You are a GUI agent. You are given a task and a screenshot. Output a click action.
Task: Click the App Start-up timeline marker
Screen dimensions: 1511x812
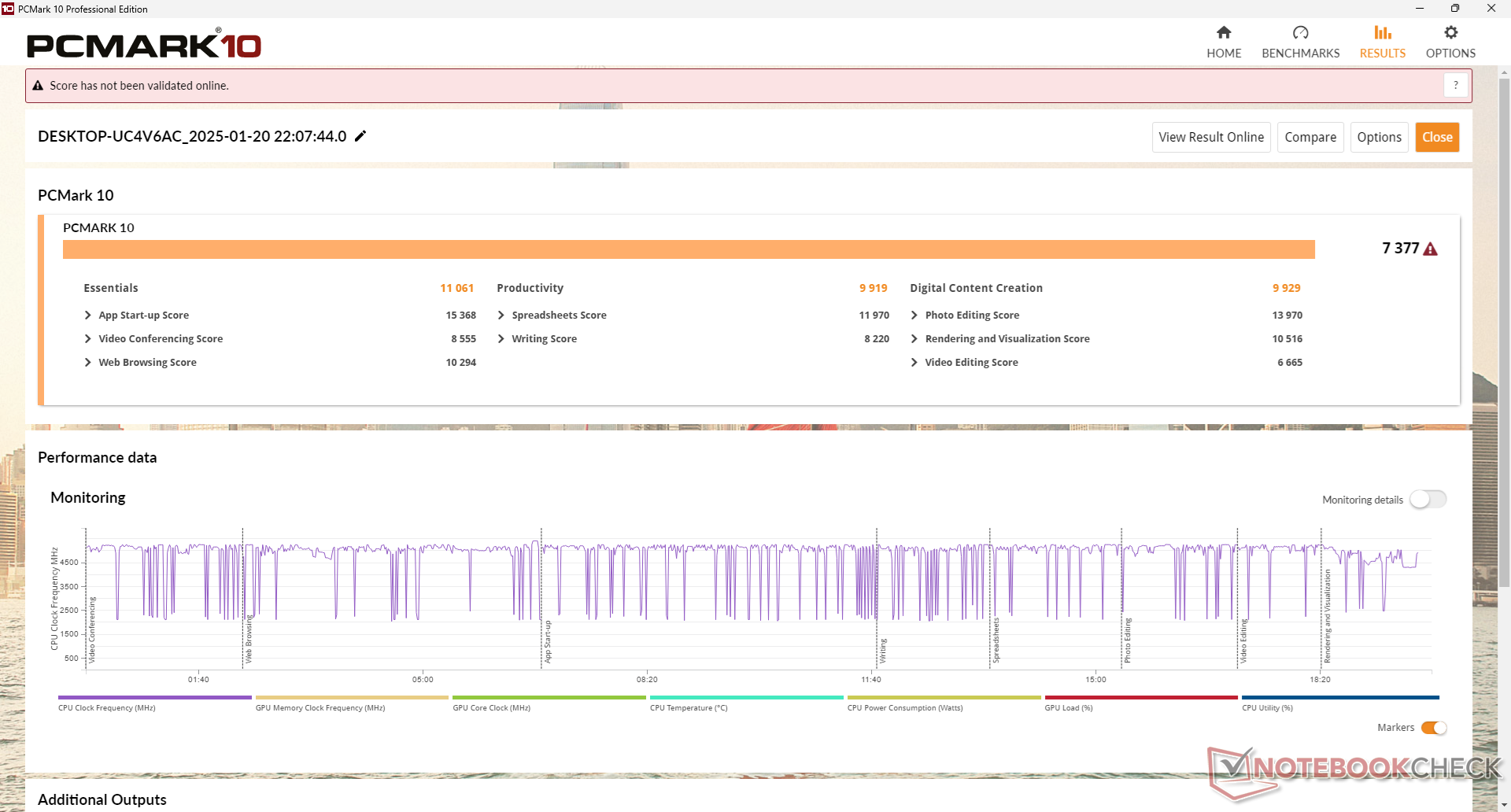pyautogui.click(x=548, y=641)
